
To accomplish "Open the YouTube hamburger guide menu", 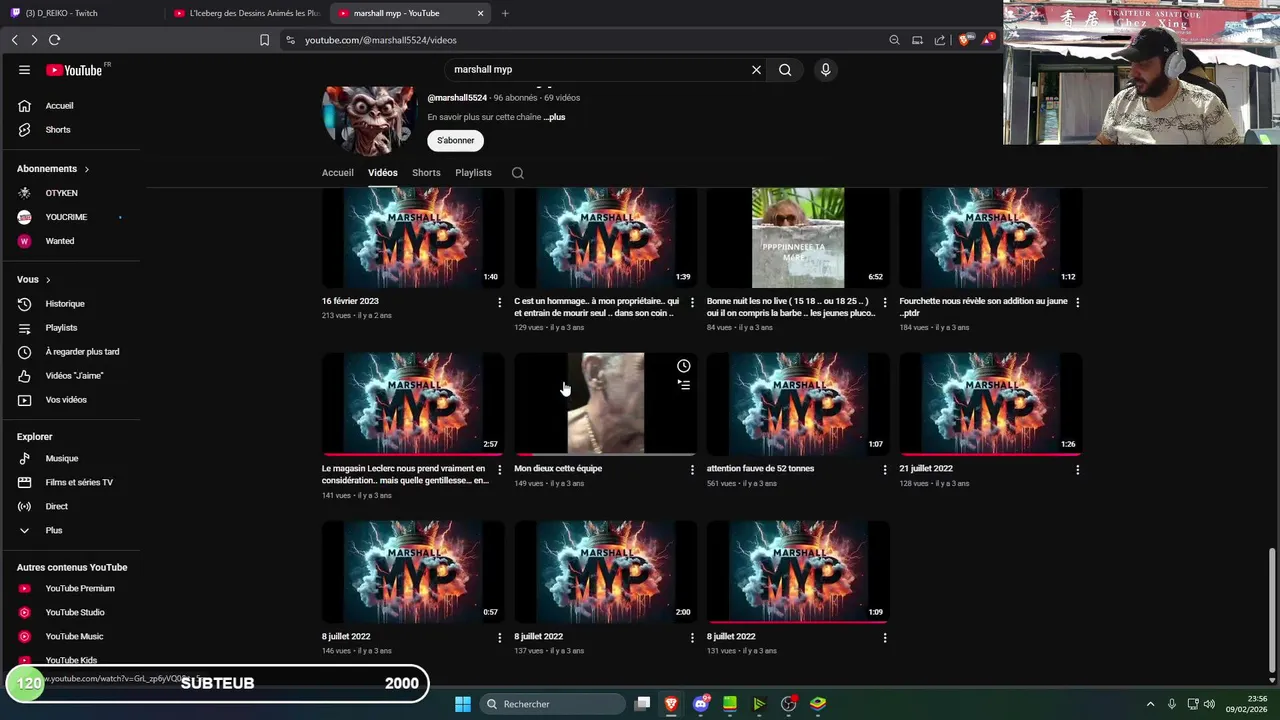I will 24,70.
